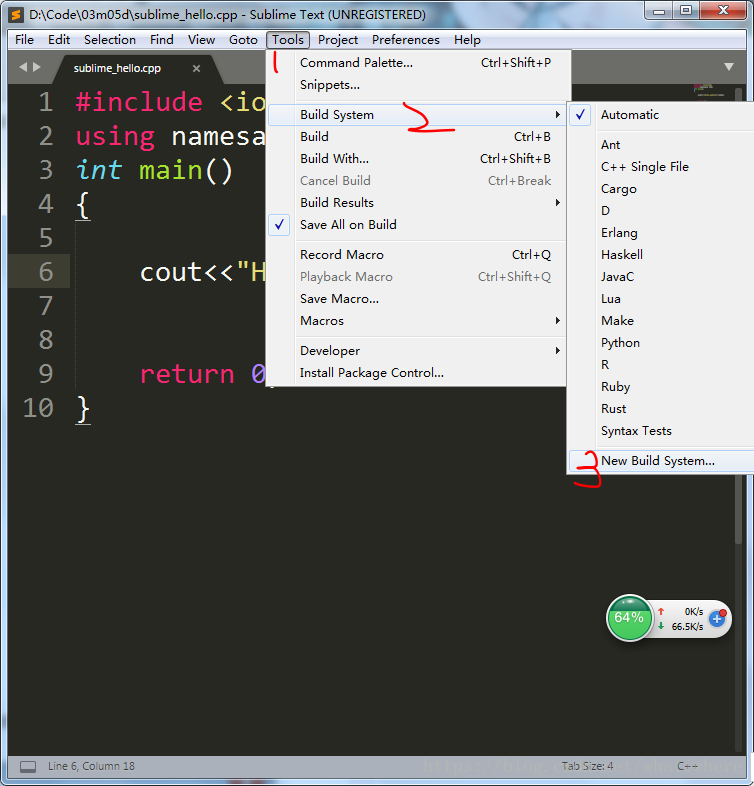Click line number 1 in gutter
The image size is (754, 786).
click(x=46, y=102)
